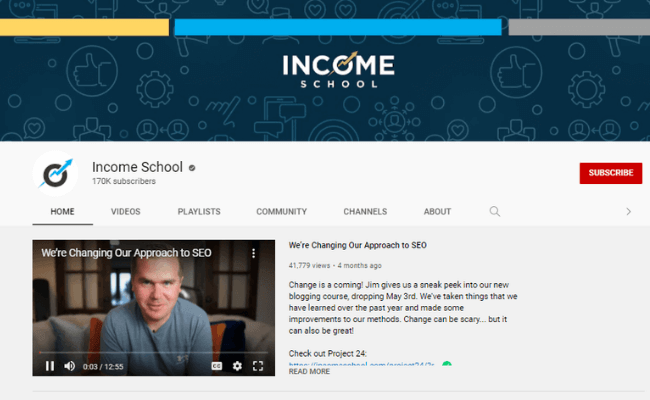
Task: Click the channel search magnifier icon
Action: 495,211
